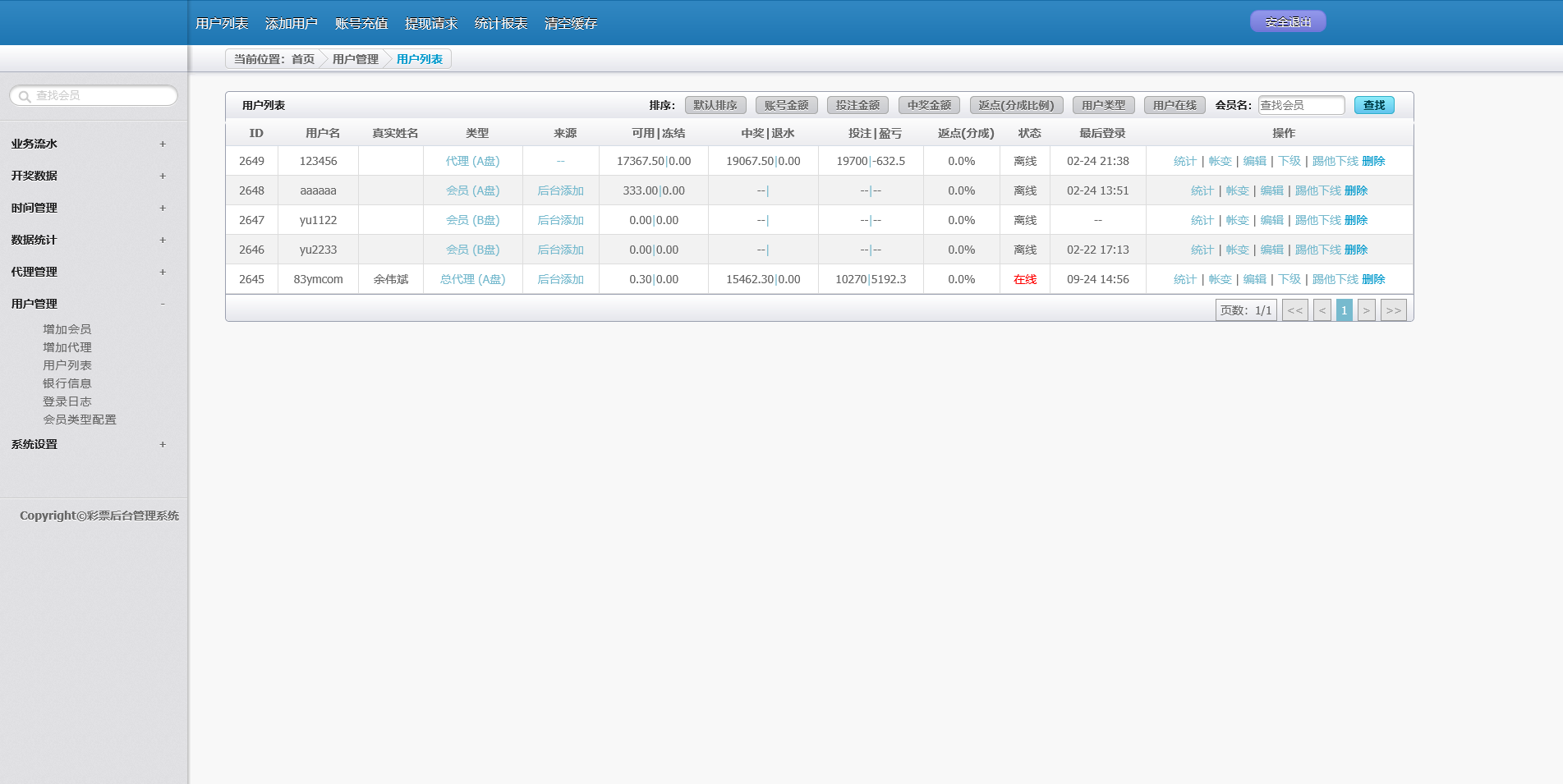Click the username cell 83ymcom

(x=318, y=279)
